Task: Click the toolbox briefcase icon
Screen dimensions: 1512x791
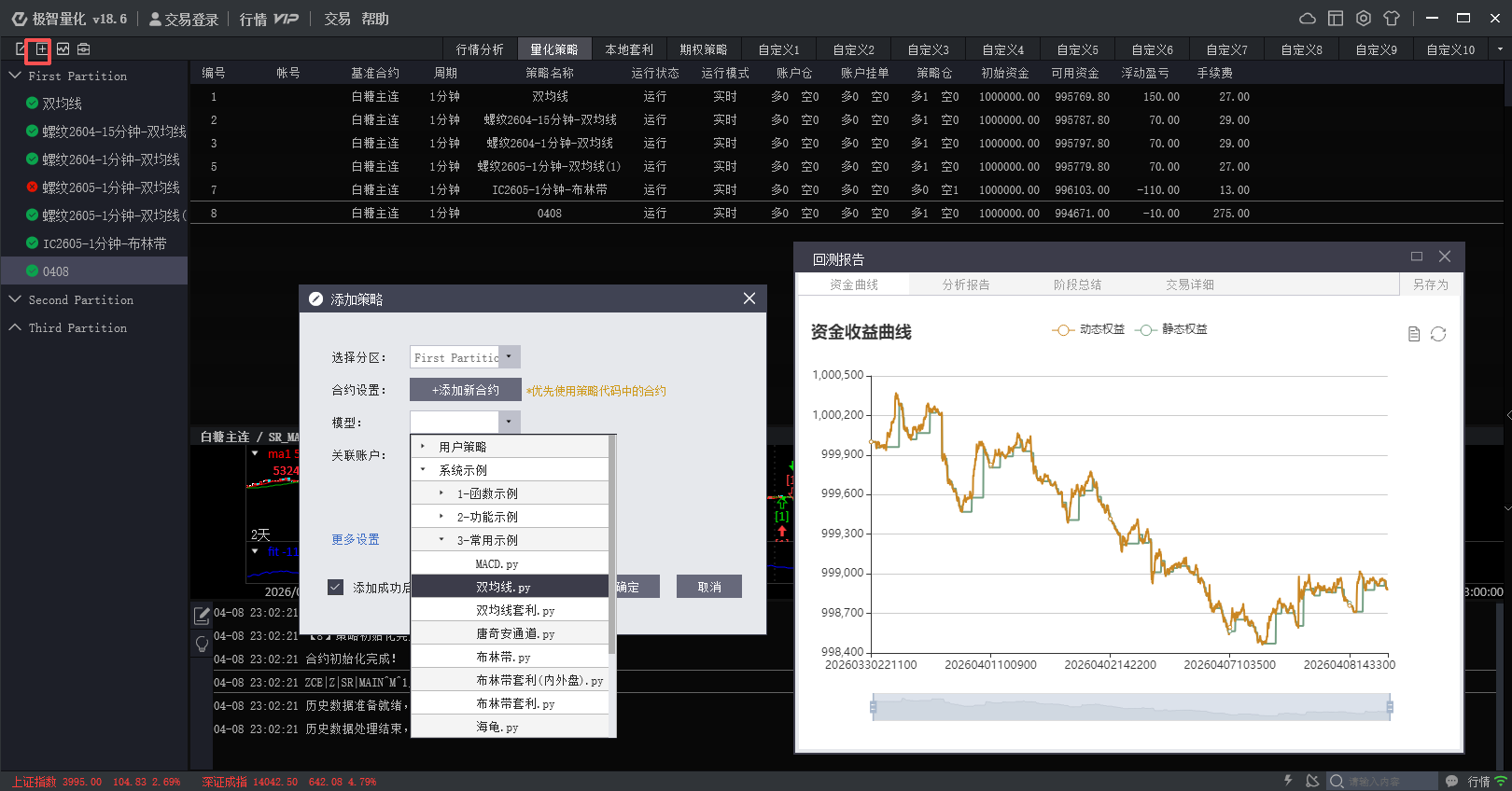Action: [84, 49]
